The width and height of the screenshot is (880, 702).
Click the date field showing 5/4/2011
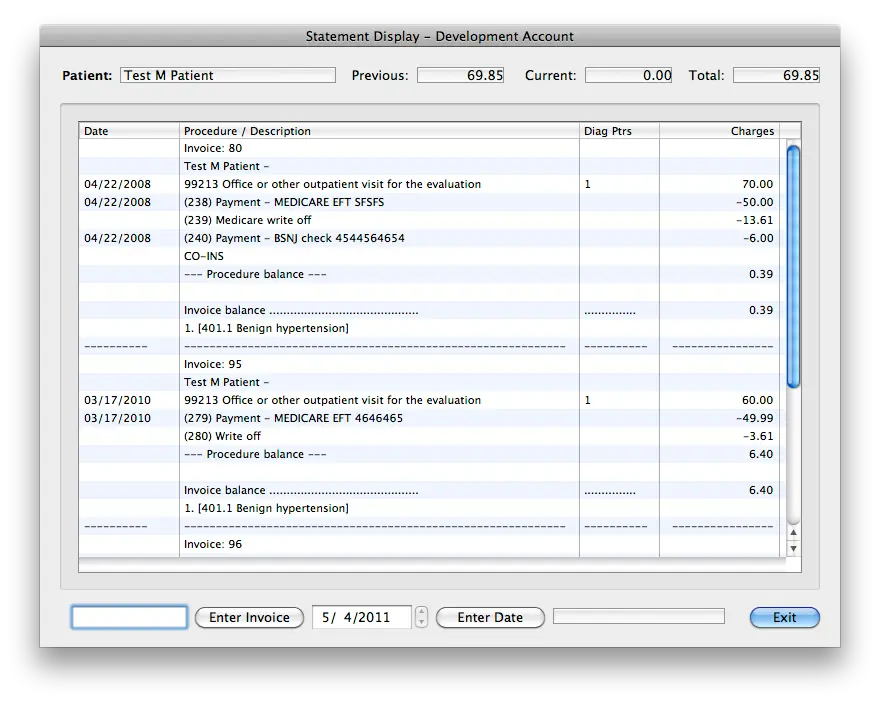(x=362, y=617)
